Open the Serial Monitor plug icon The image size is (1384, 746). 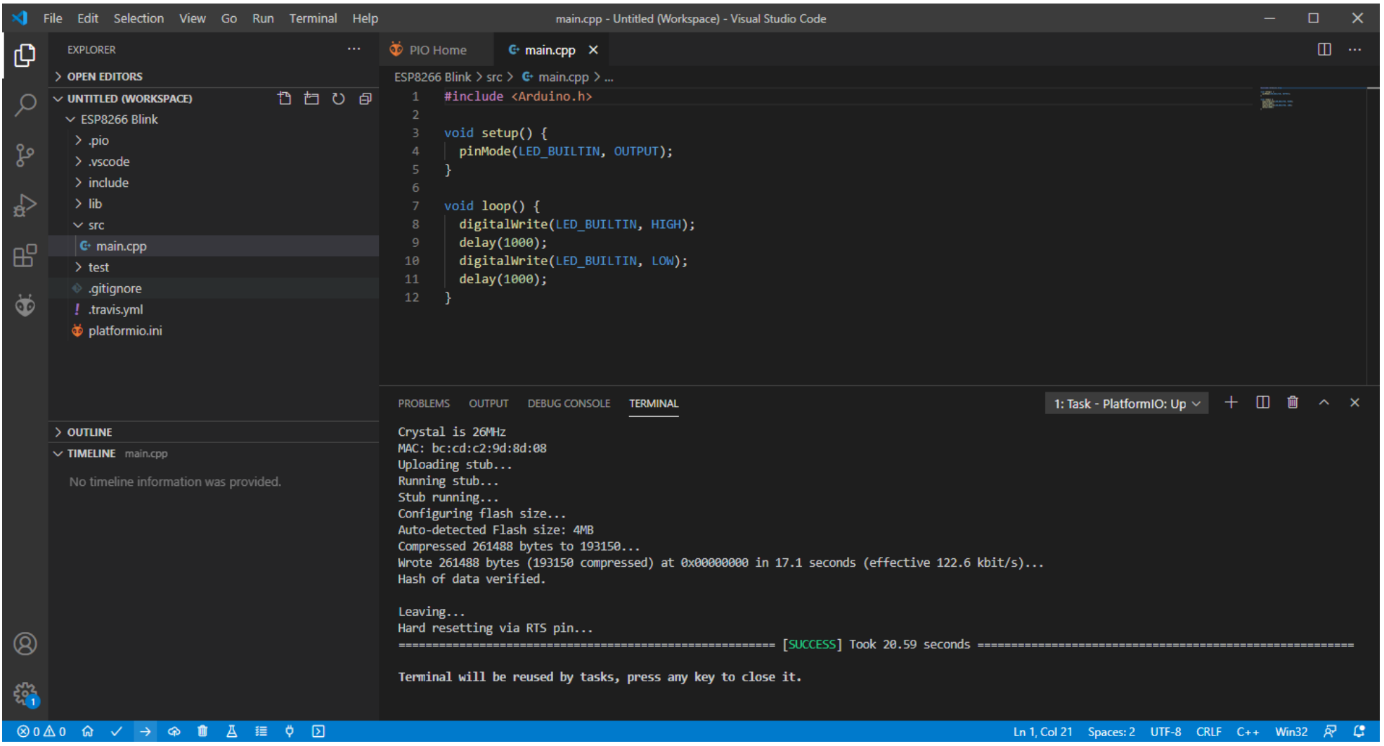point(290,731)
